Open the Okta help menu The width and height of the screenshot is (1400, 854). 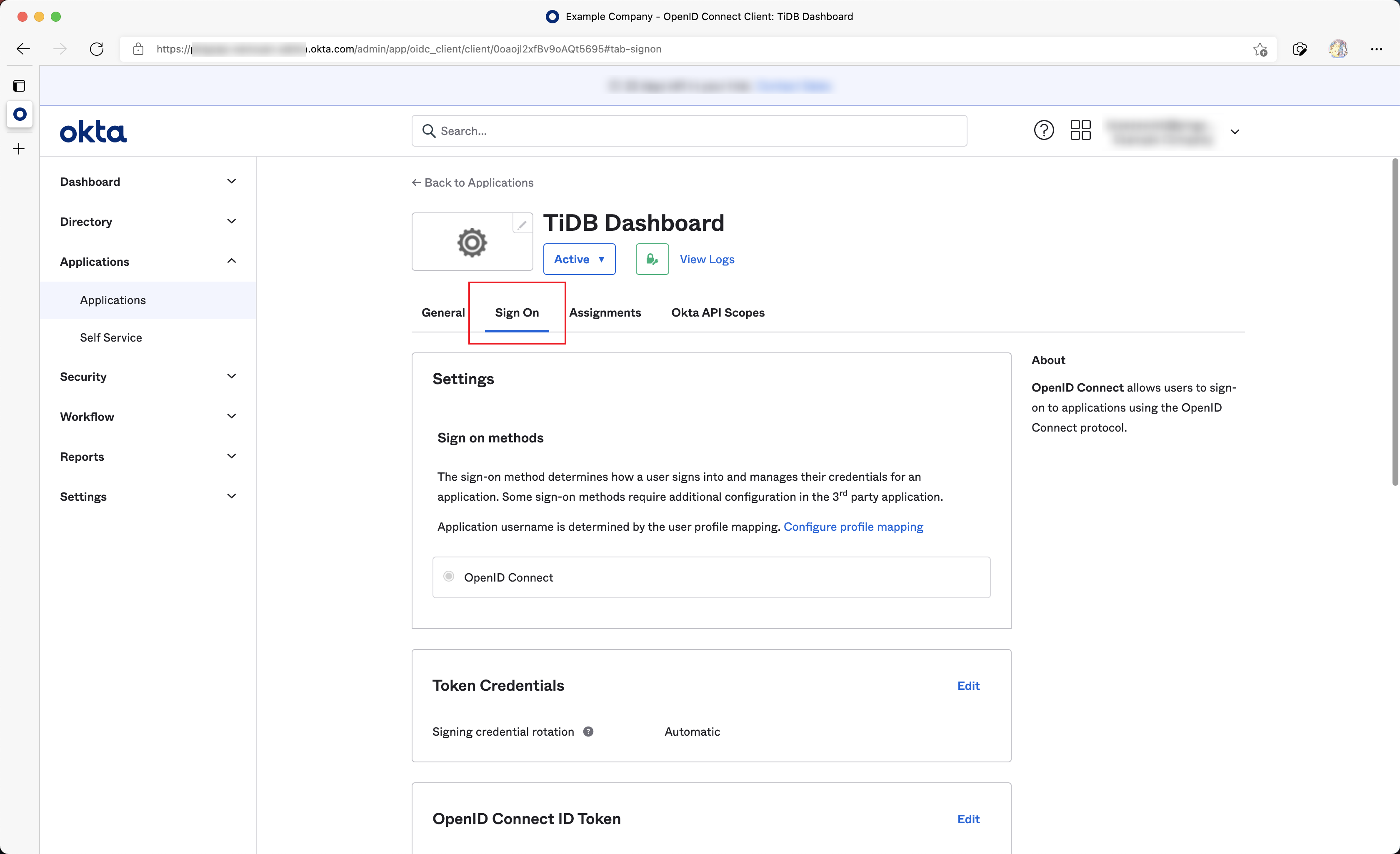click(x=1043, y=130)
